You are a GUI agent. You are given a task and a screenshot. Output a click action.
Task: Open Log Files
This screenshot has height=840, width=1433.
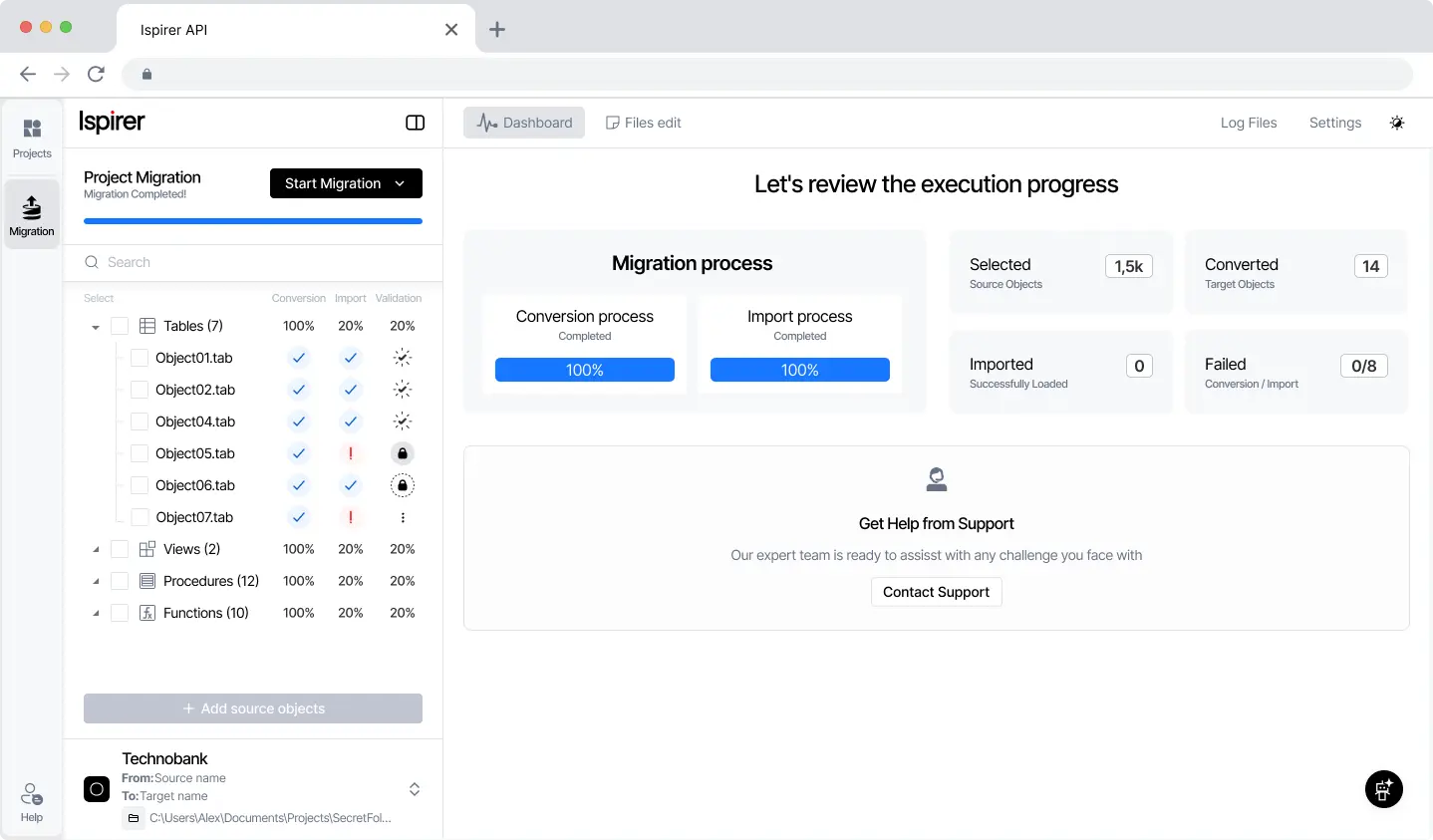pos(1249,123)
